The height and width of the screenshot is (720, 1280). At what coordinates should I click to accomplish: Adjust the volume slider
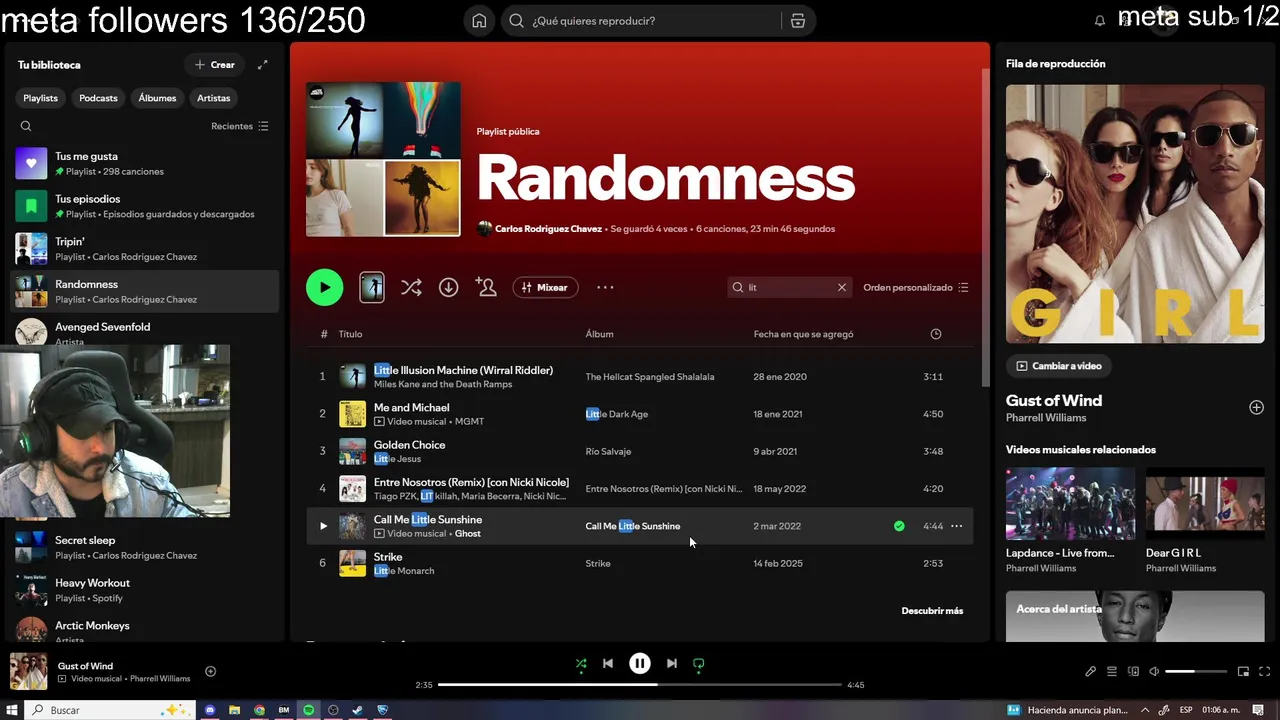coord(1196,671)
